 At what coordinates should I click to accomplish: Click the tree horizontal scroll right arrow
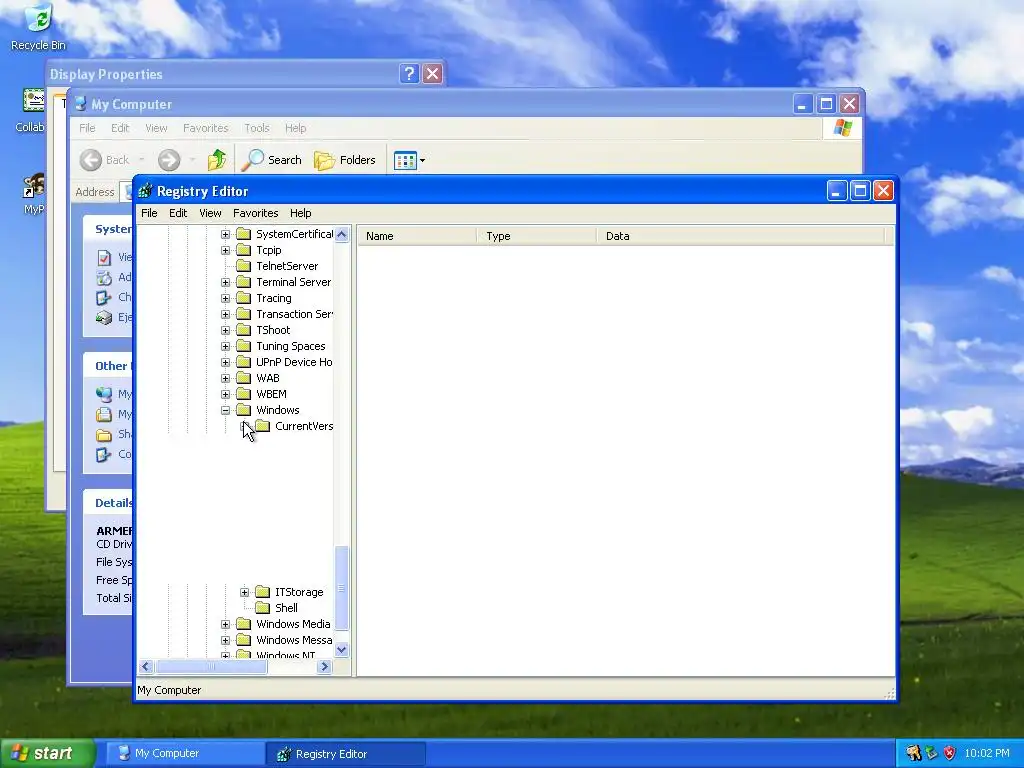[325, 667]
